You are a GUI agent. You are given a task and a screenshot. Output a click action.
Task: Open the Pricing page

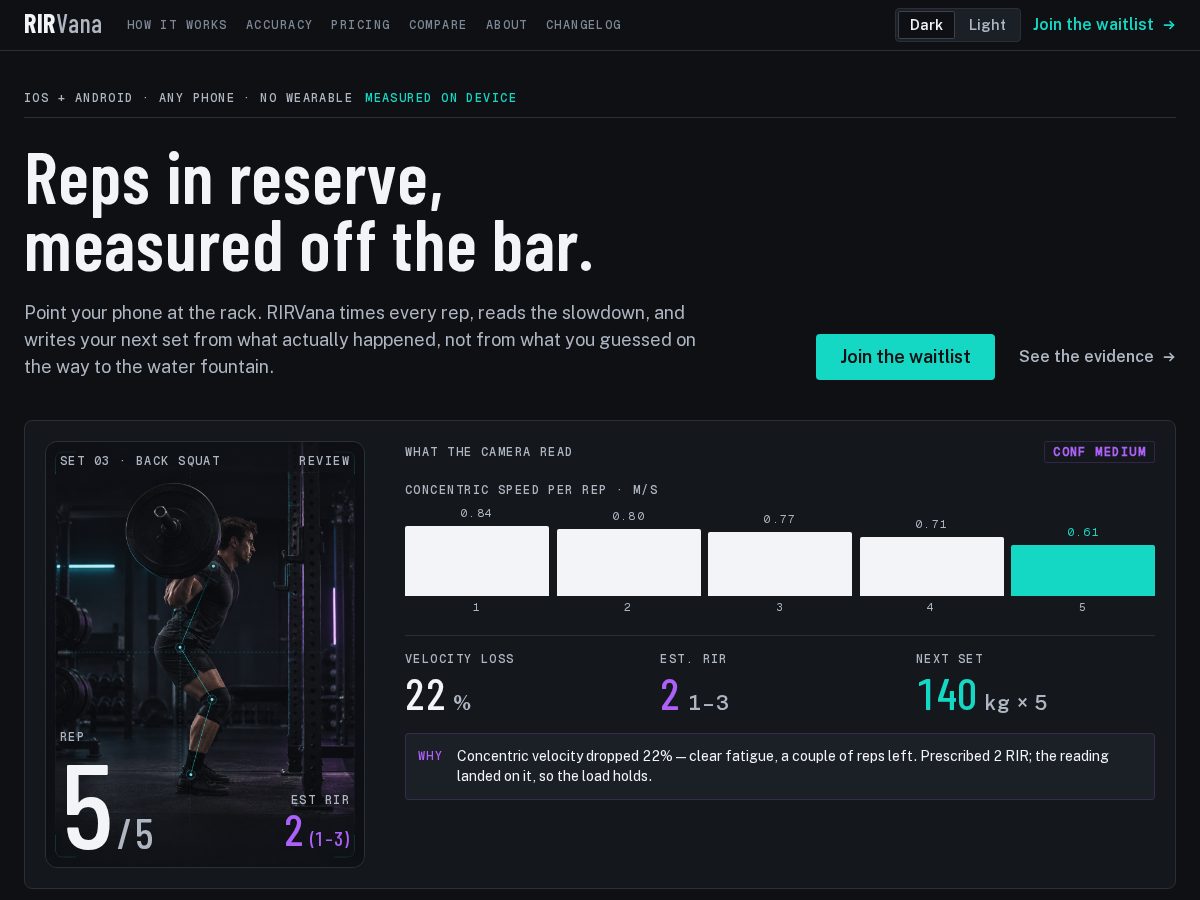(x=361, y=25)
